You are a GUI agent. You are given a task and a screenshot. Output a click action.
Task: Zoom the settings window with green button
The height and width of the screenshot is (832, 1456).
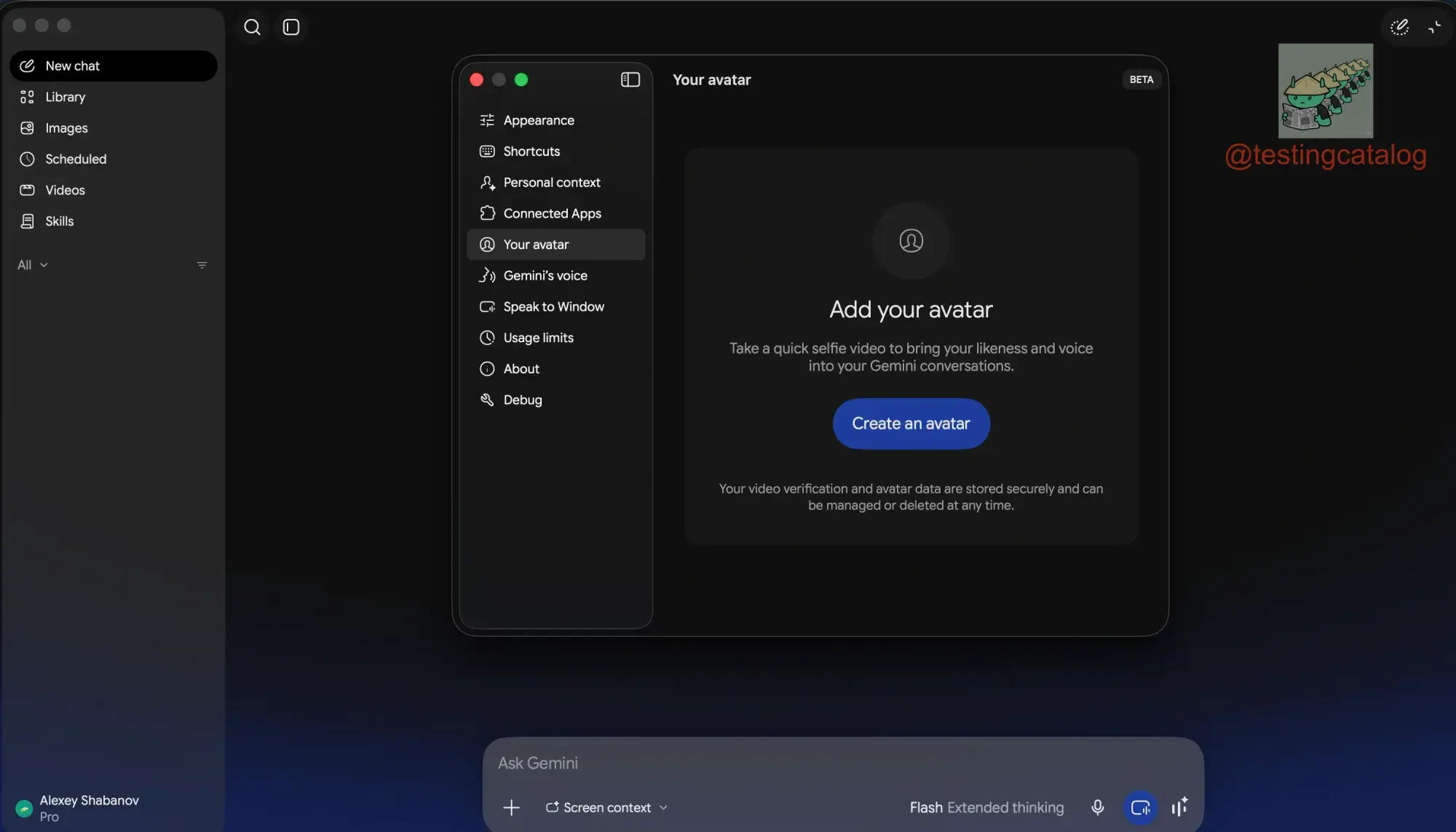click(521, 79)
